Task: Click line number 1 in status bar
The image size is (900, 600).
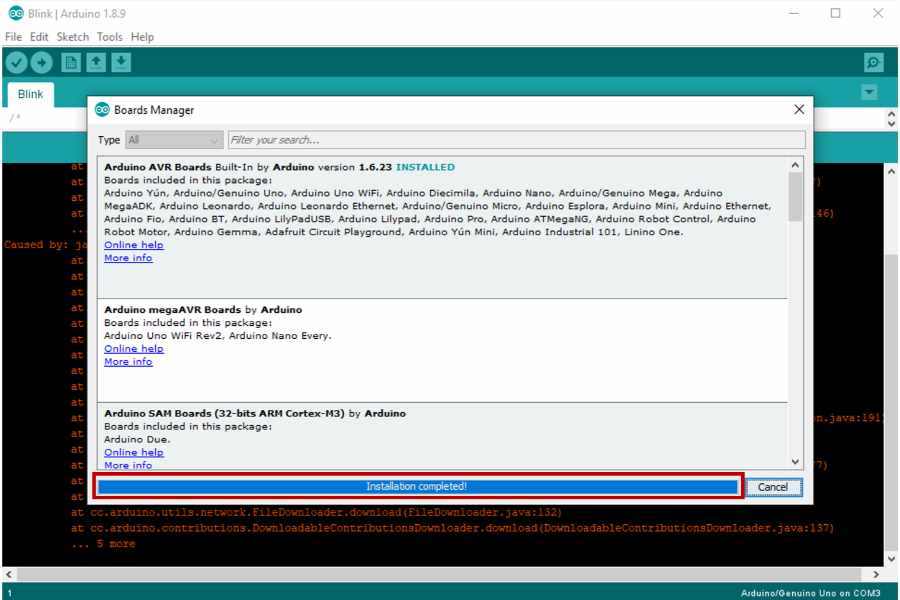Action: (x=10, y=593)
